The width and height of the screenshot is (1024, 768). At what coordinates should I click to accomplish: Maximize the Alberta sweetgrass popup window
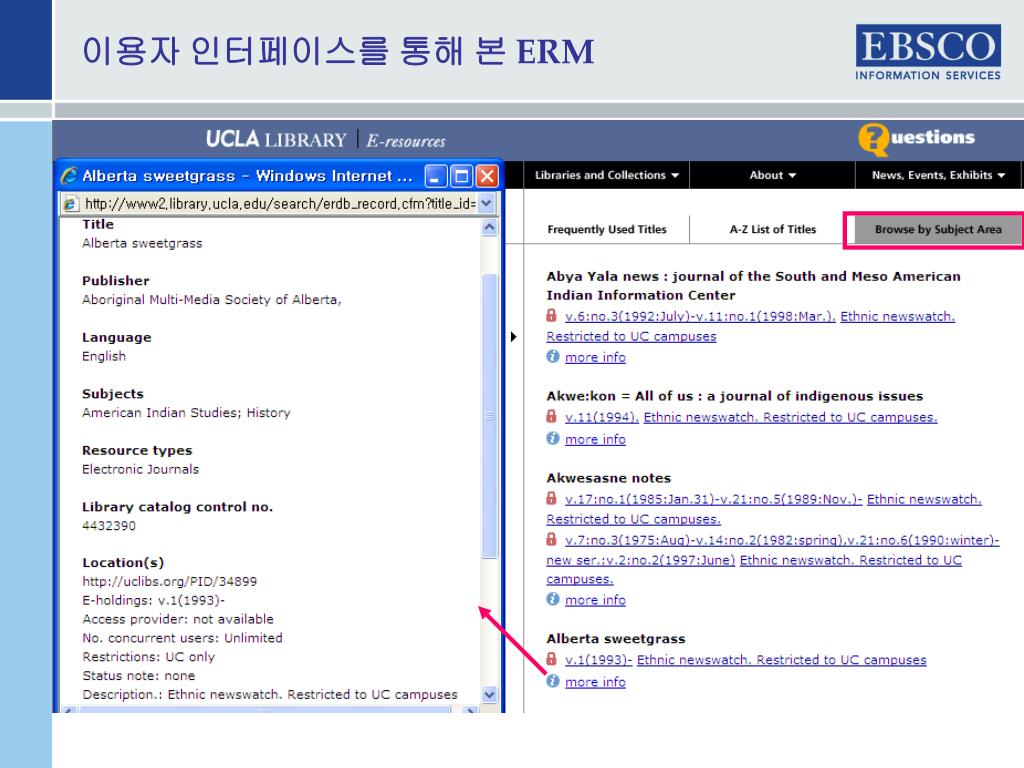(462, 176)
